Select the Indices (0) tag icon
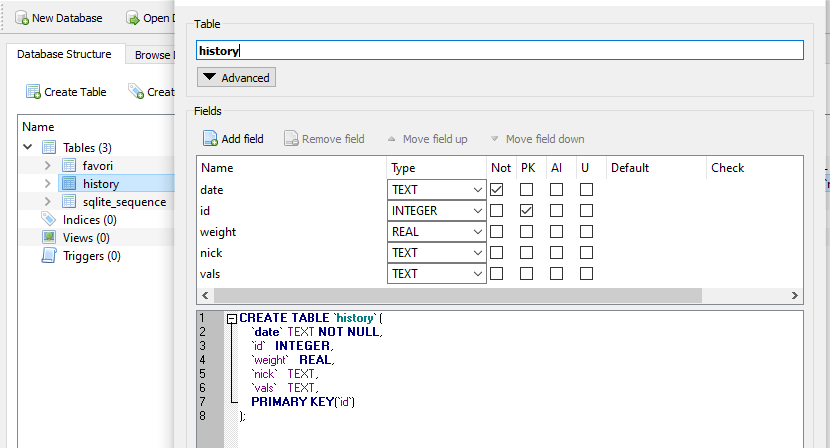Screen dimensions: 830x448 point(48,220)
